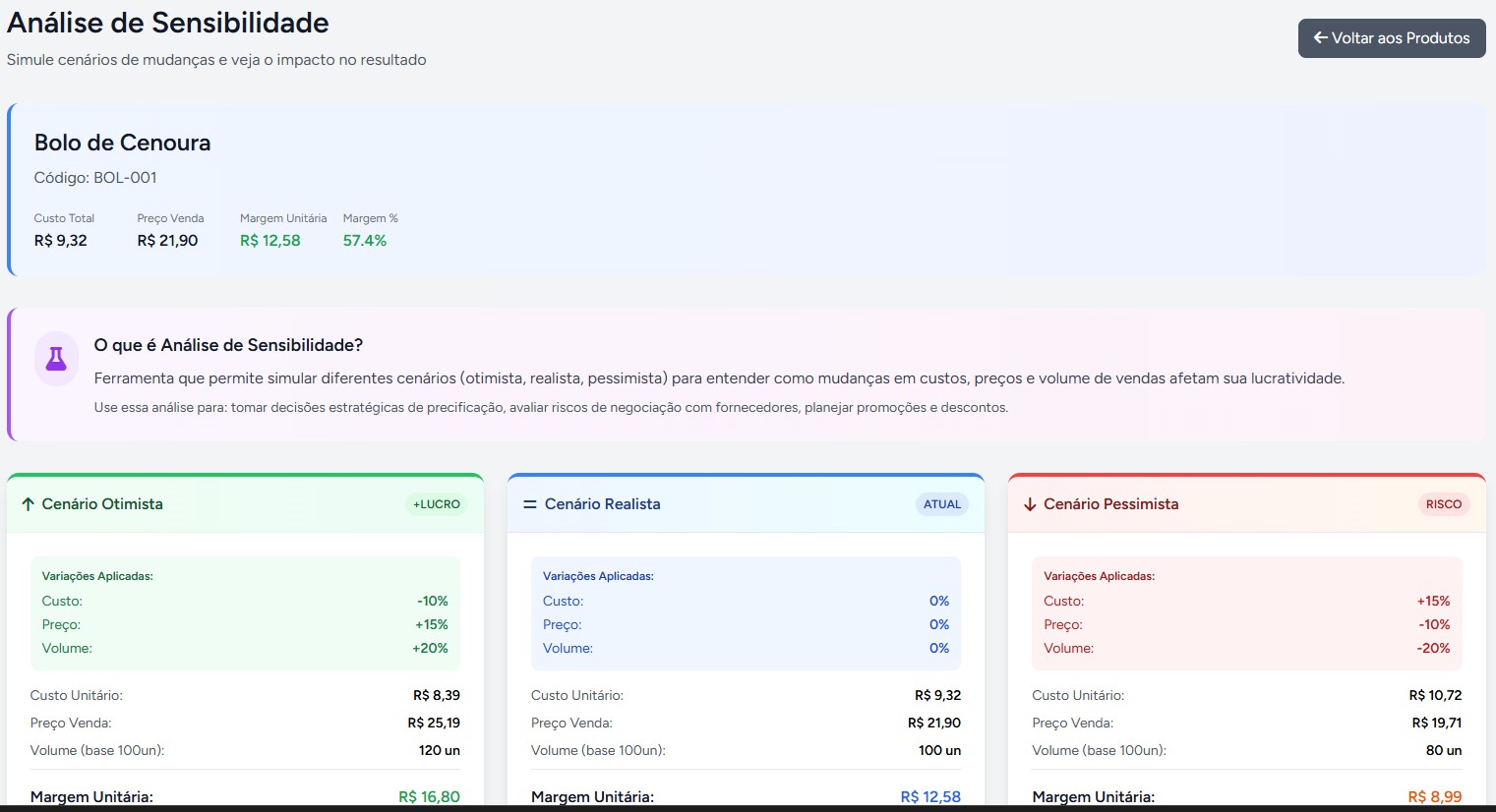1496x812 pixels.
Task: Click the pessimistic Margem Unitária R$ 8,99
Action: pyautogui.click(x=1434, y=796)
